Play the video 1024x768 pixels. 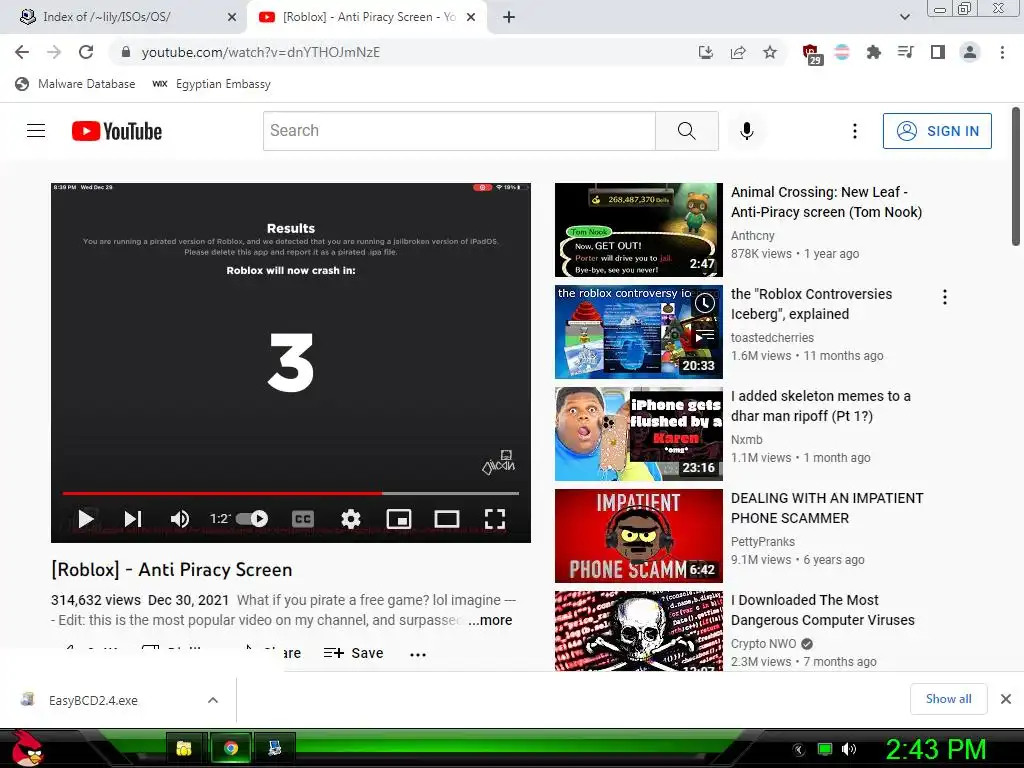tap(86, 519)
